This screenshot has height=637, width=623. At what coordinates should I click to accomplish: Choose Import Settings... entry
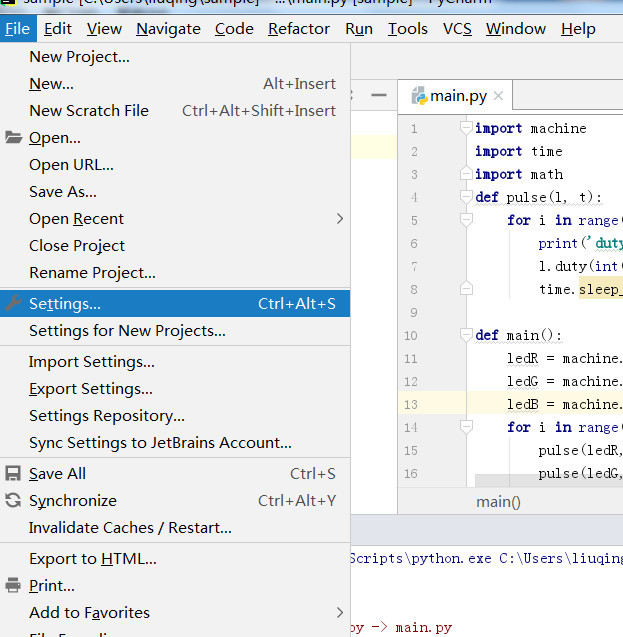[x=175, y=362]
